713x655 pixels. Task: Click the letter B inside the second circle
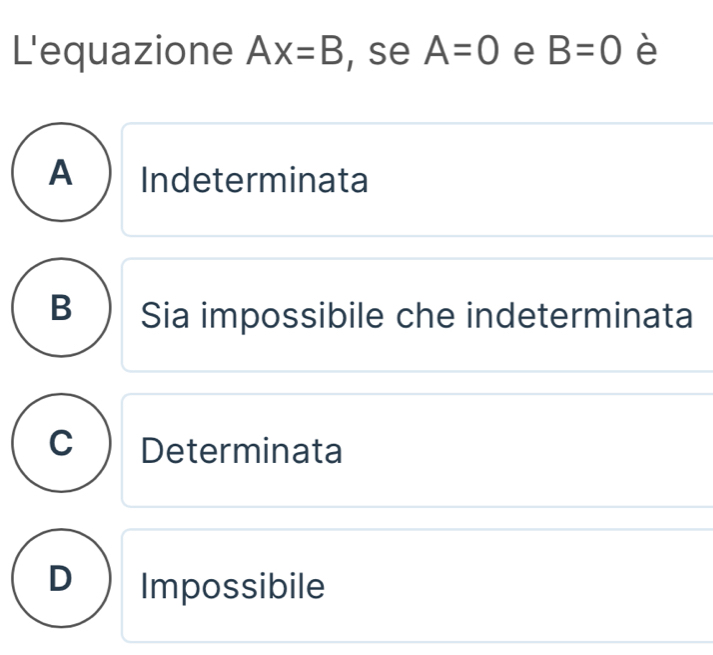click(61, 310)
